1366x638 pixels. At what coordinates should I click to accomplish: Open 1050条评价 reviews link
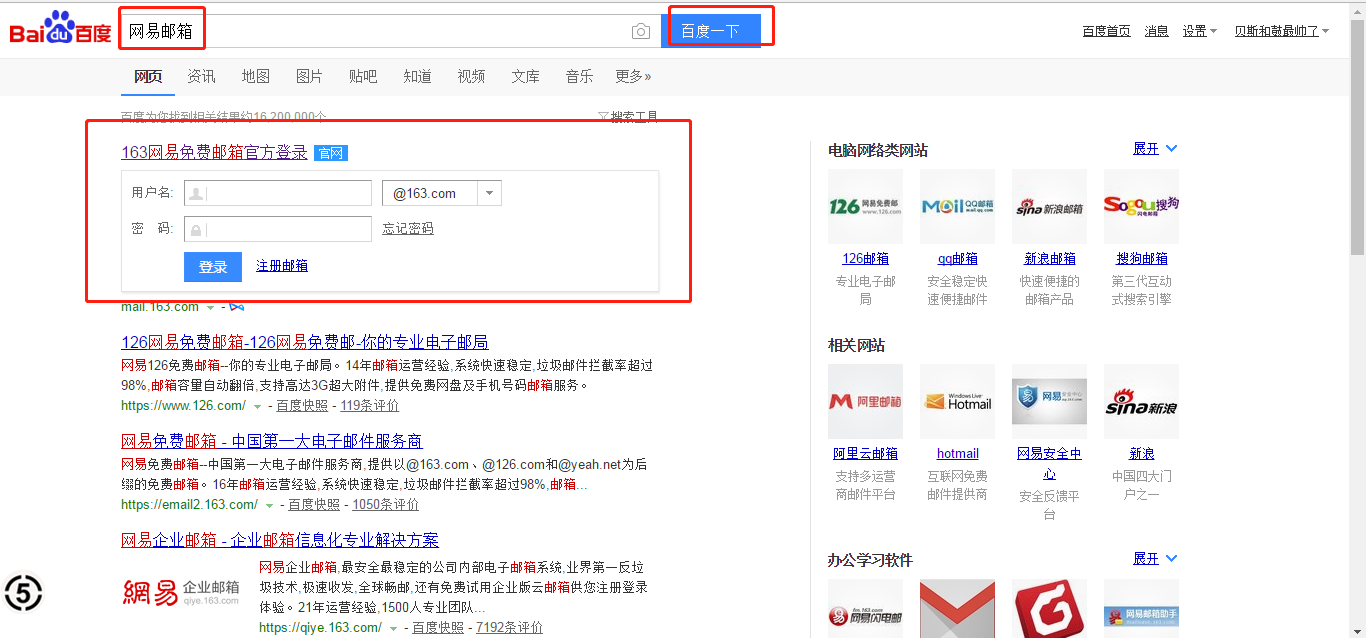(x=385, y=504)
